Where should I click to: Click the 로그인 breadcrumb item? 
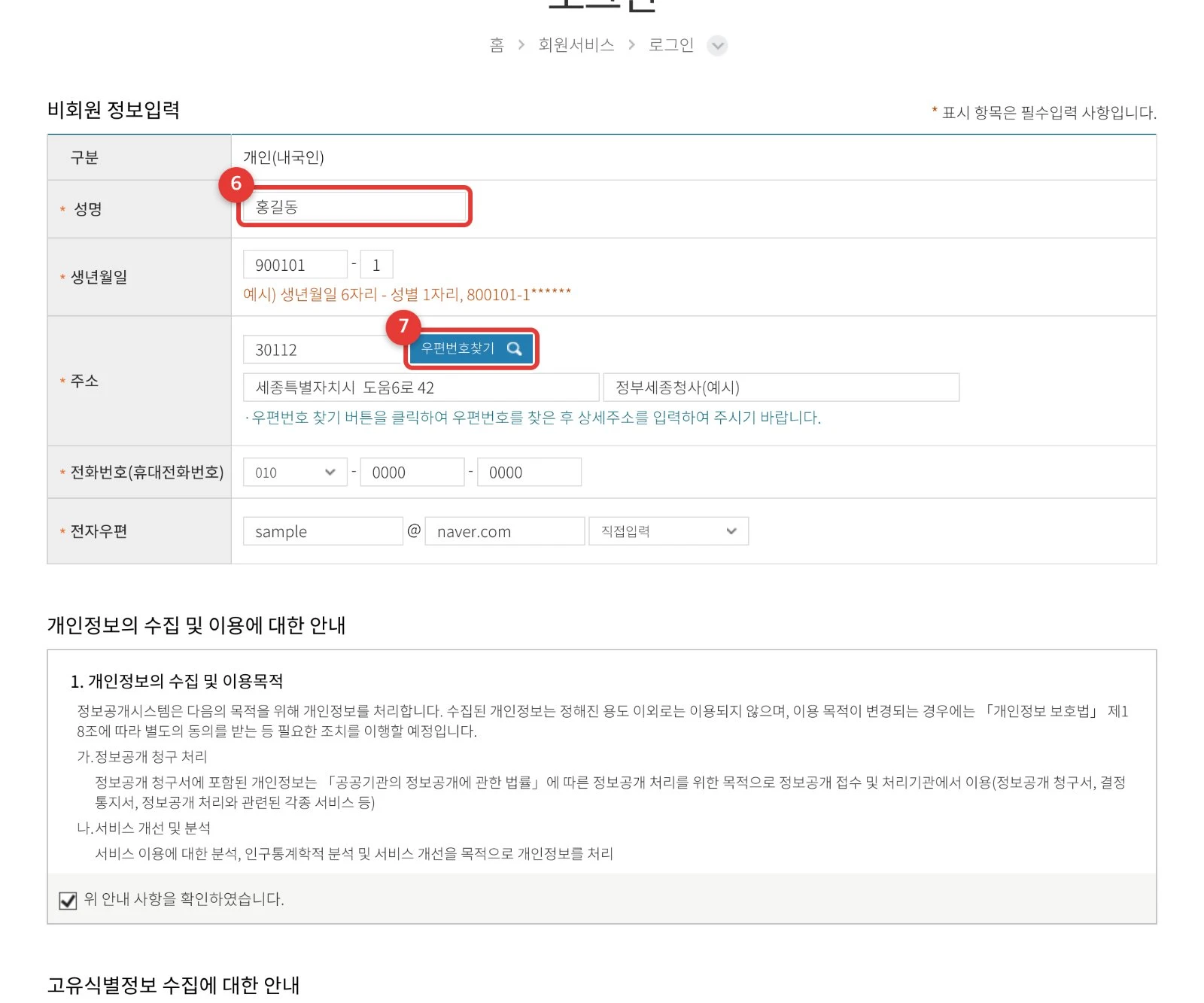click(x=671, y=45)
